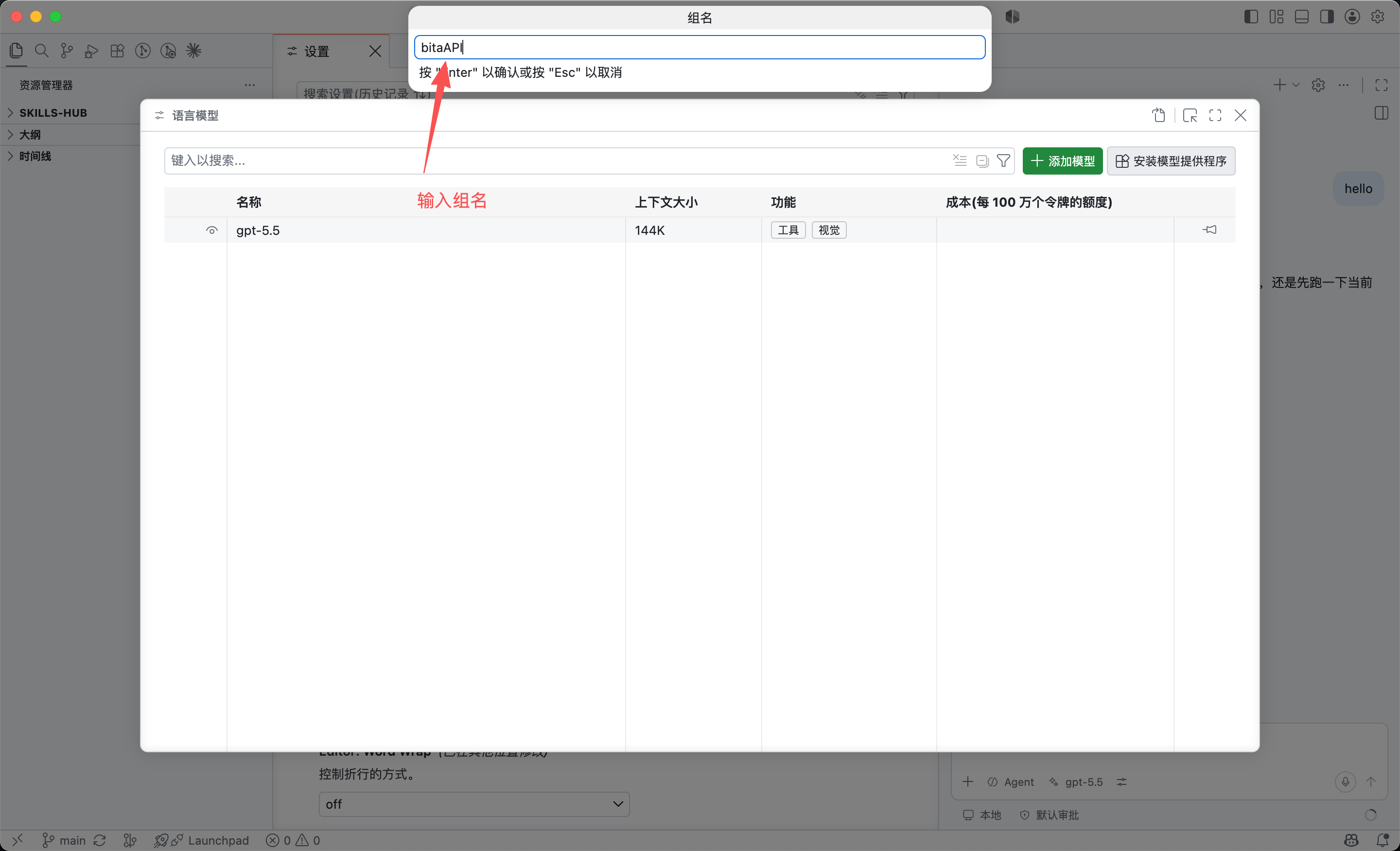Click the 安装模型提供程序 button
The height and width of the screenshot is (851, 1400).
pyautogui.click(x=1171, y=161)
